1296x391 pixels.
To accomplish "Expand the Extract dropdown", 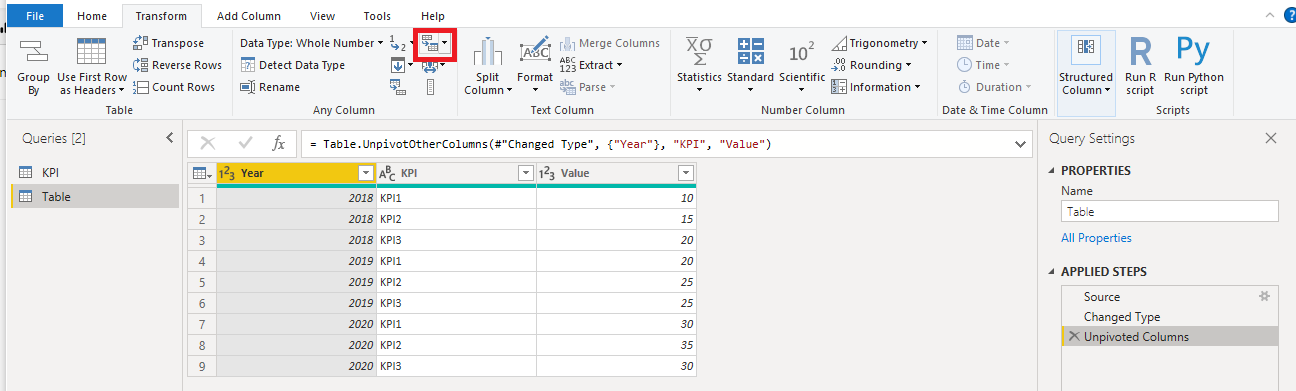I will click(x=590, y=65).
